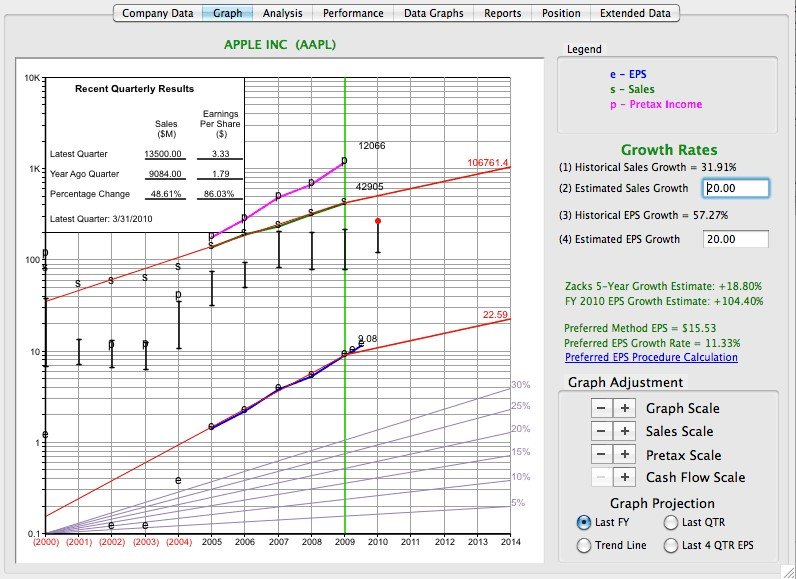
Task: Select the Graph tab
Action: [227, 13]
